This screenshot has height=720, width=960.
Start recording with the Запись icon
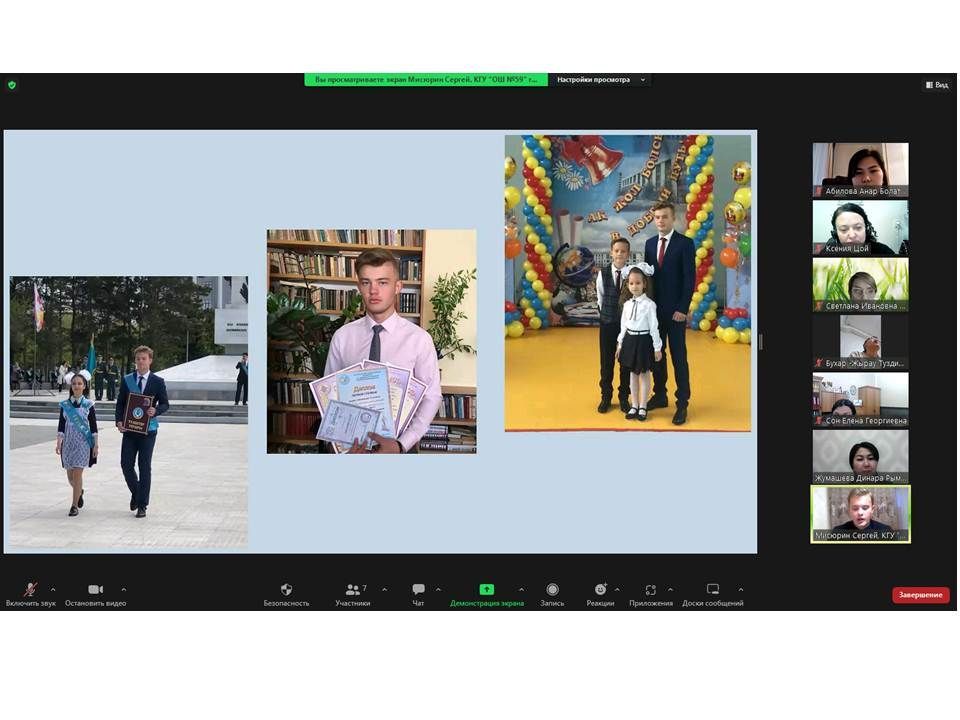(x=552, y=590)
